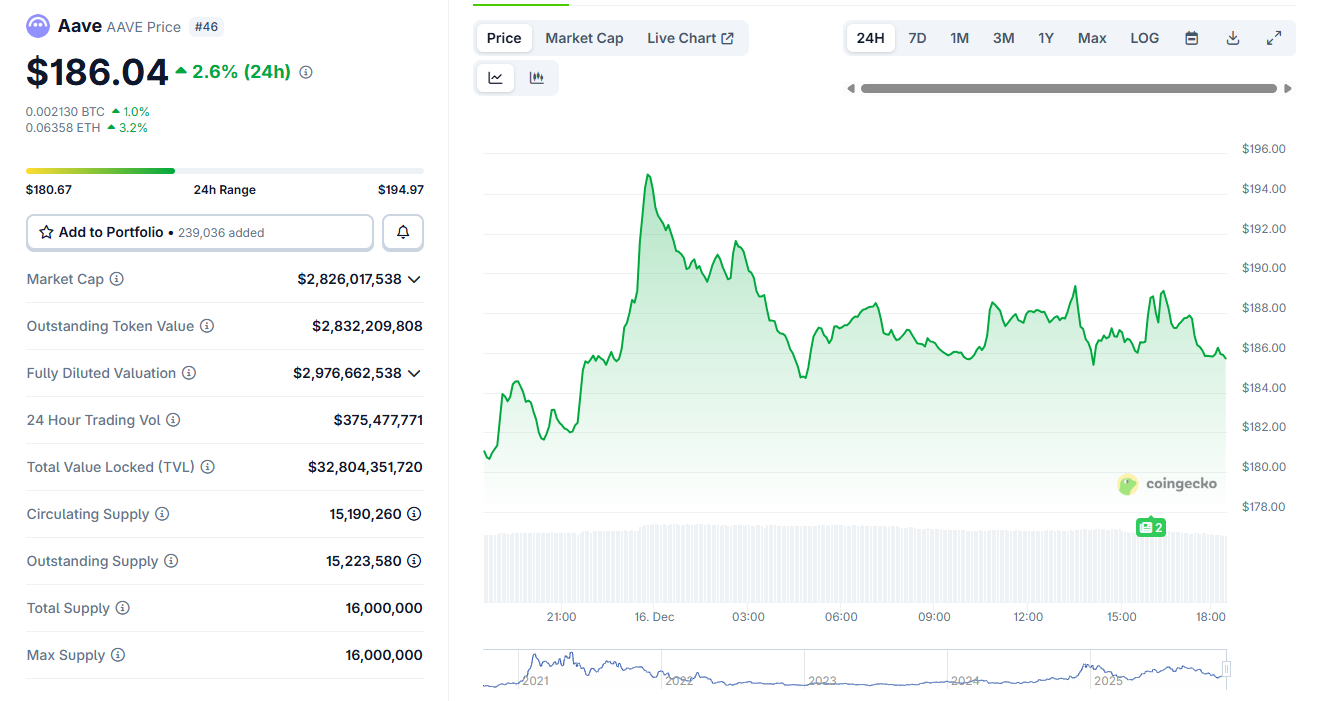Viewport: 1321px width, 701px height.
Task: Enable the LOG scale toggle
Action: [x=1144, y=37]
